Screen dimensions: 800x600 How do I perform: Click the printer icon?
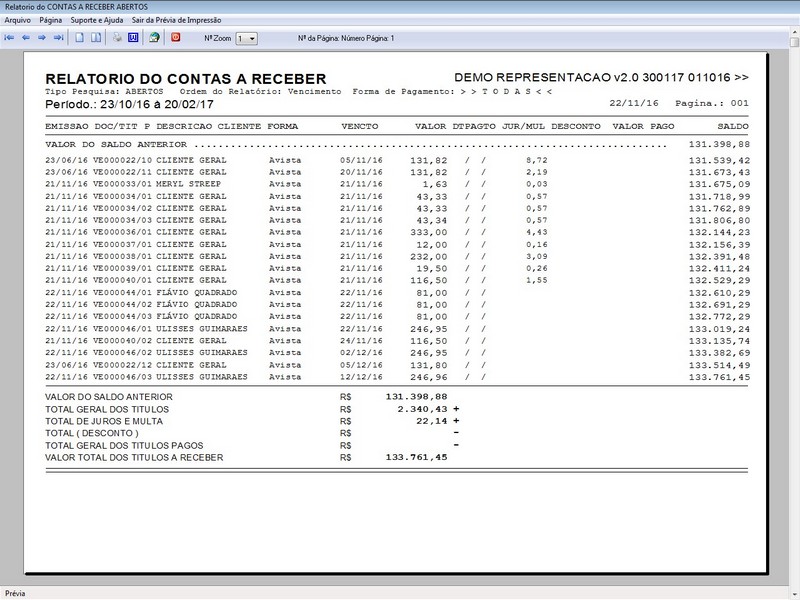pyautogui.click(x=117, y=38)
